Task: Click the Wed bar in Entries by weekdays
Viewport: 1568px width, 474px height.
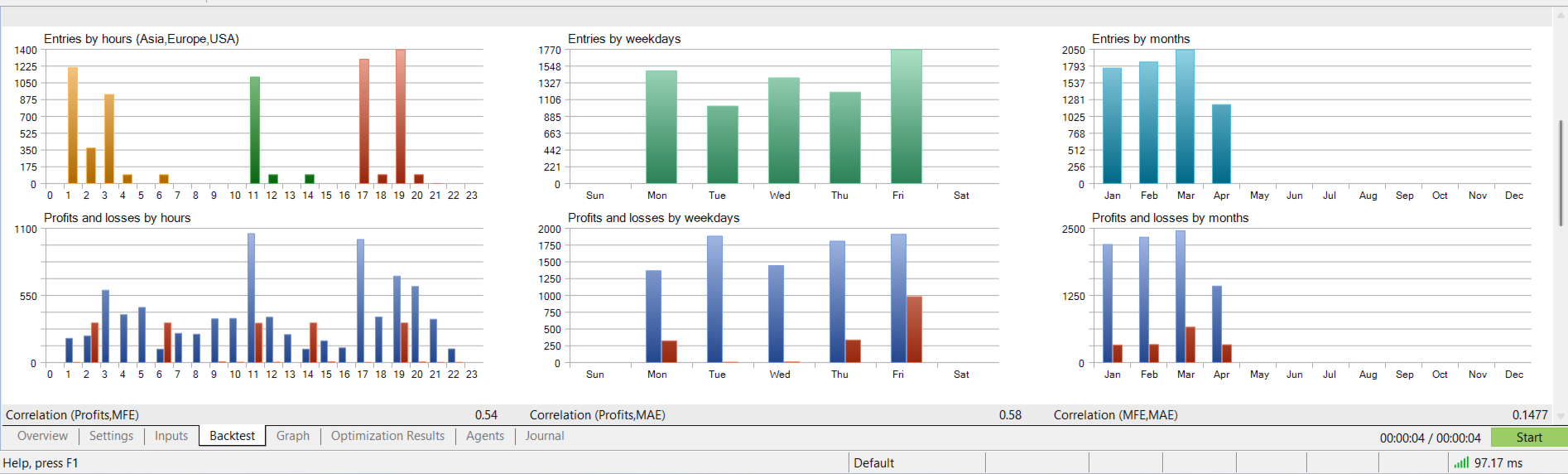Action: pos(784,131)
